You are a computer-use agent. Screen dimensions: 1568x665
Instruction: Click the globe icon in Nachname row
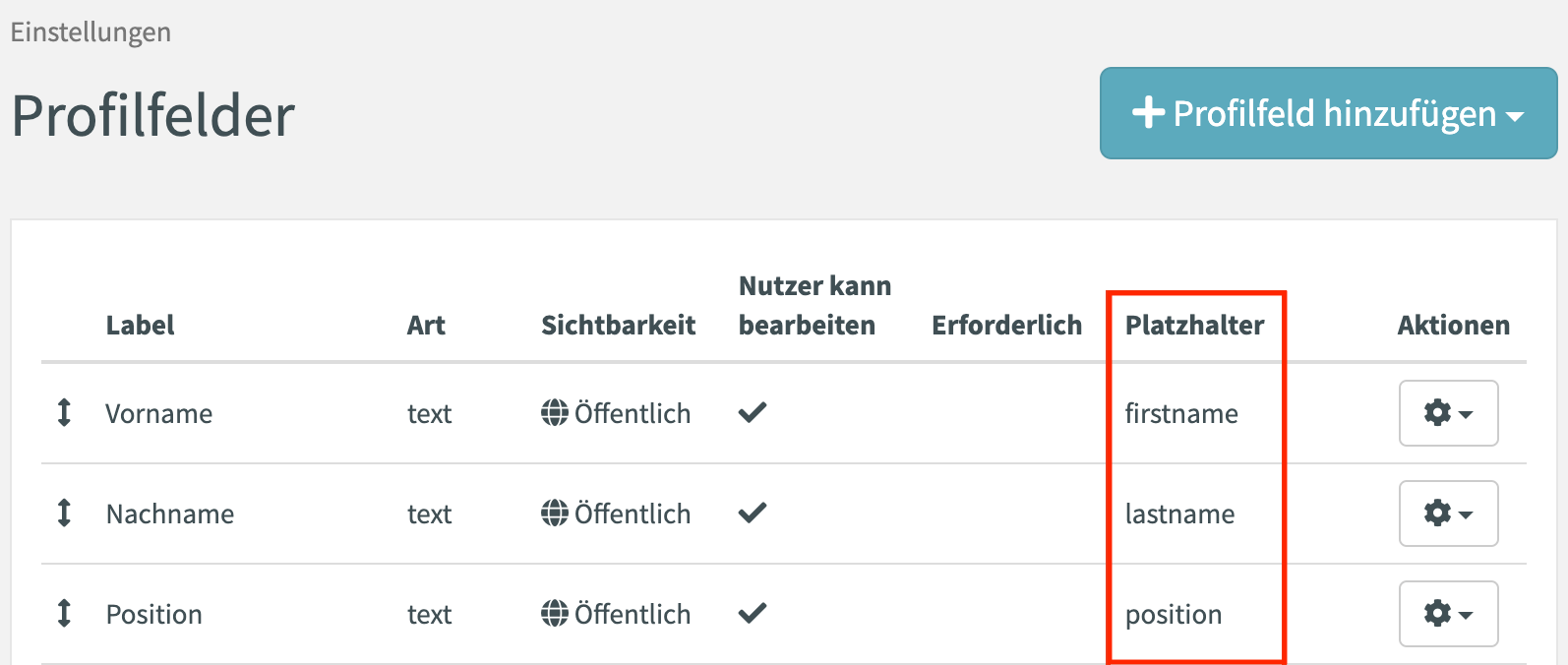click(x=555, y=514)
